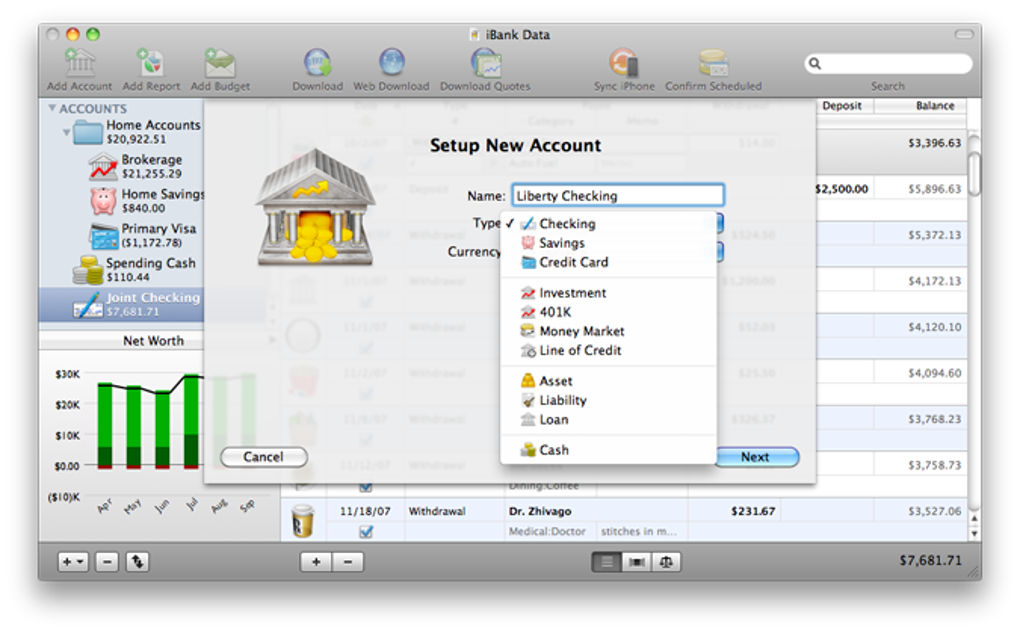This screenshot has height=633, width=1020.
Task: Remove a transaction with the minus button
Action: (x=348, y=561)
